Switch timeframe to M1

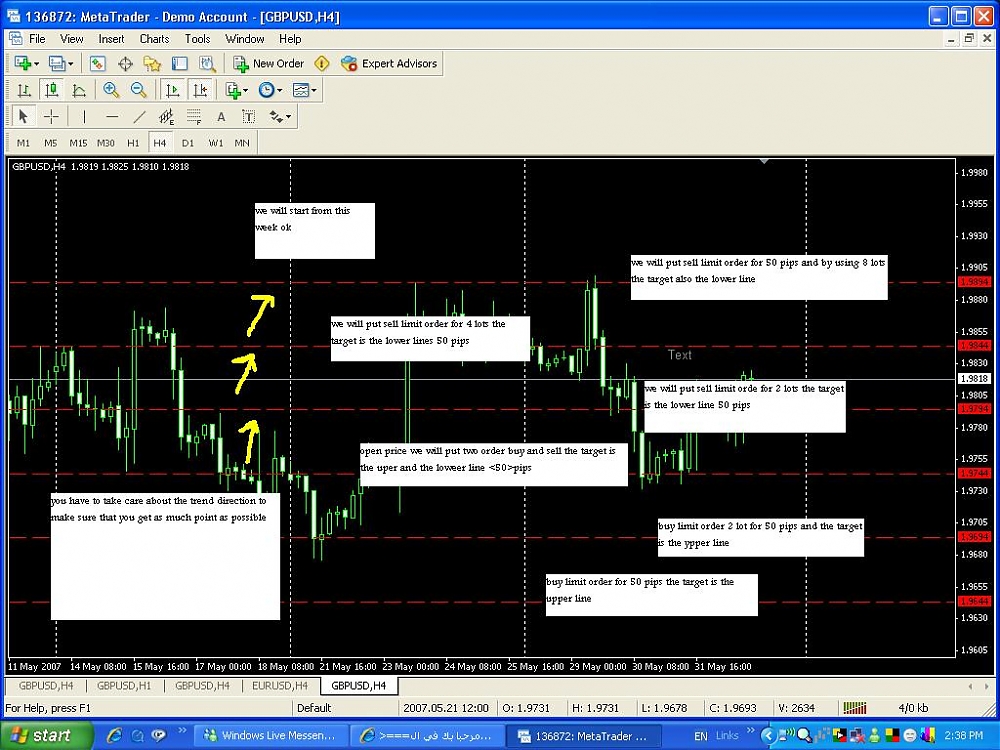coord(24,143)
